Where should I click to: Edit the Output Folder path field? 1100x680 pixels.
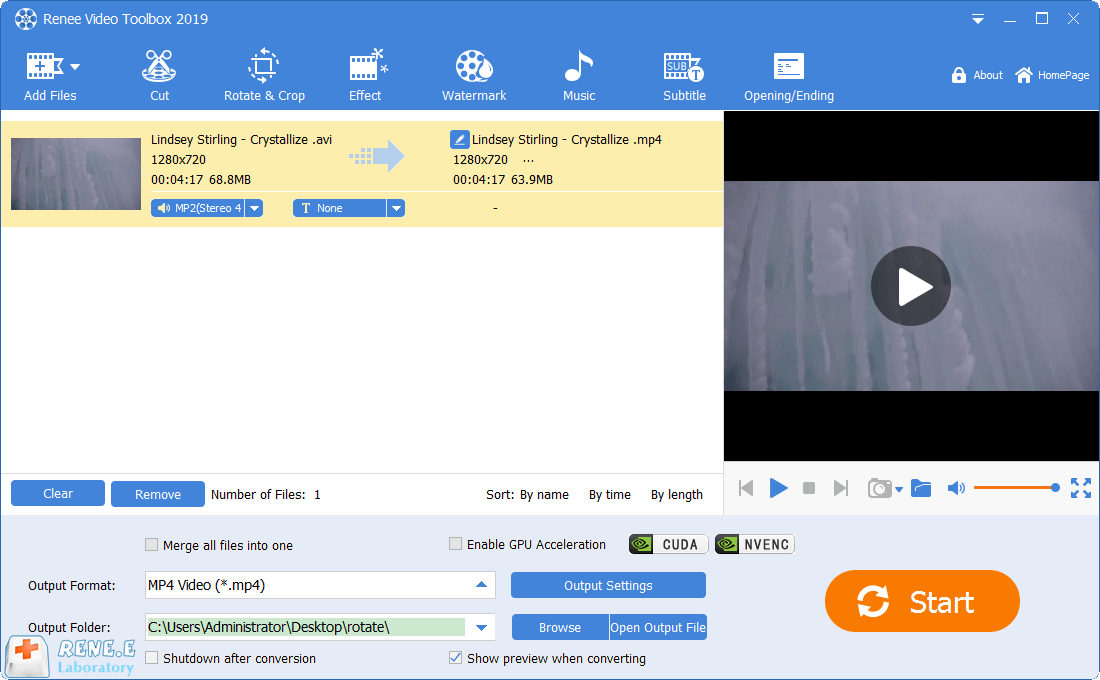tap(306, 627)
